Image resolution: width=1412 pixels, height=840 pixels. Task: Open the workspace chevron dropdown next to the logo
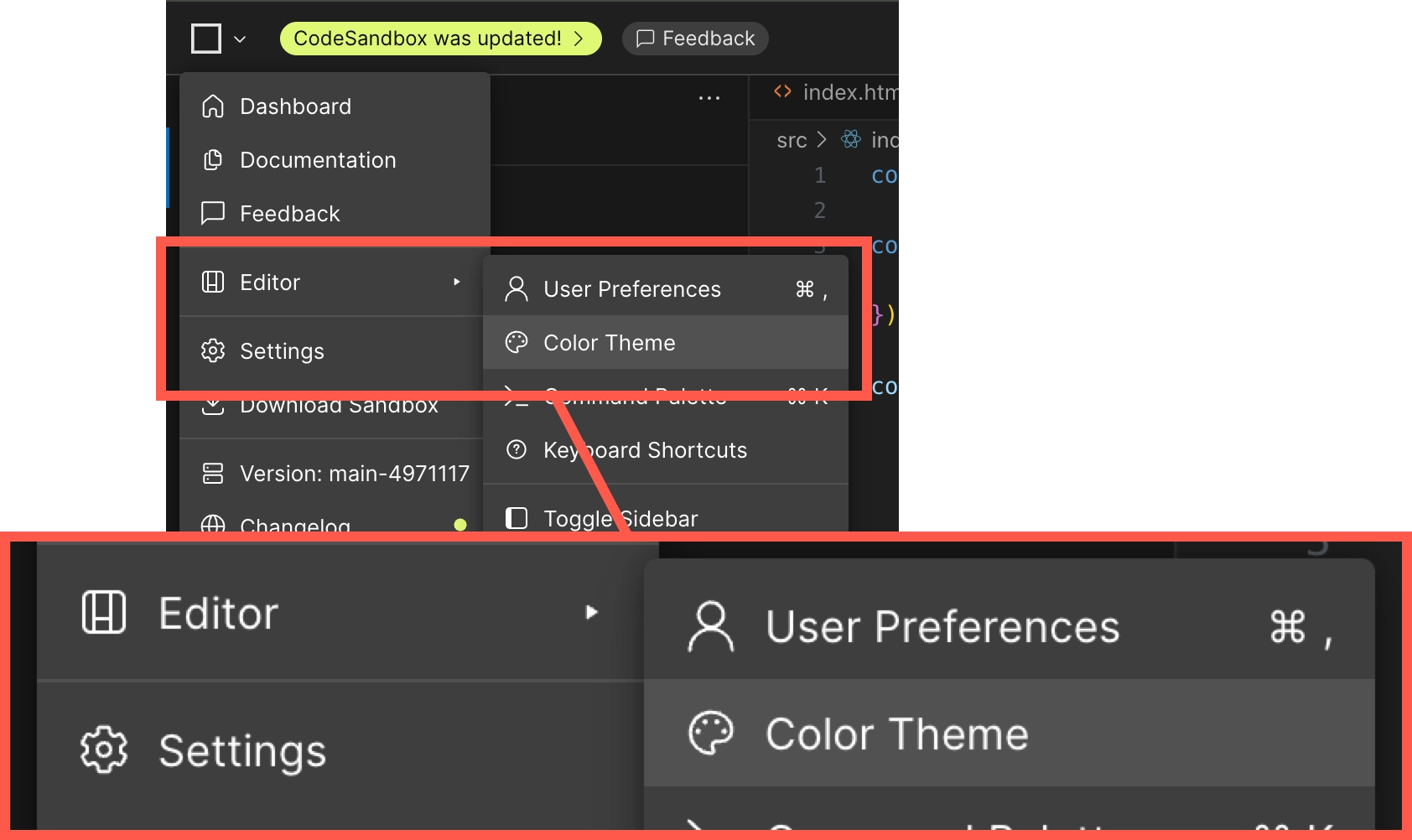240,39
